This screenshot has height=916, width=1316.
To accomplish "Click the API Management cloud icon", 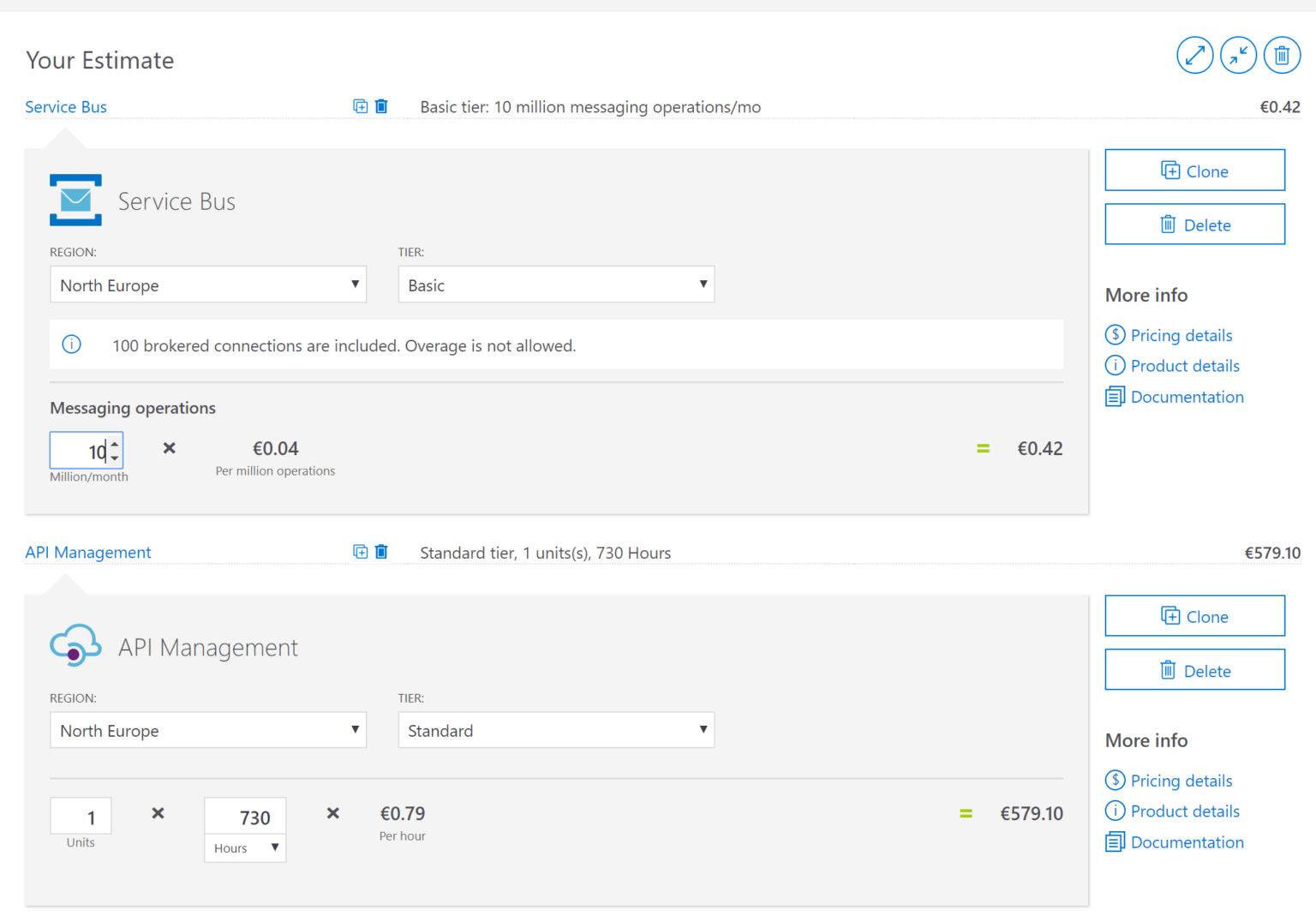I will pos(75,645).
